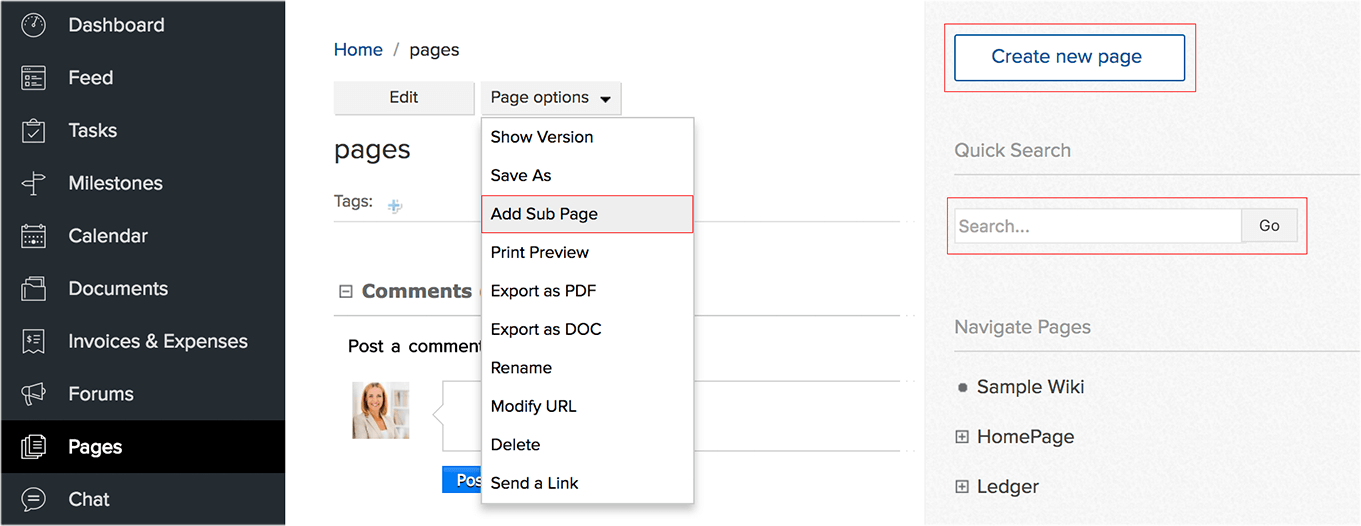Click the Feed icon in sidebar
The image size is (1361, 526).
click(x=34, y=78)
